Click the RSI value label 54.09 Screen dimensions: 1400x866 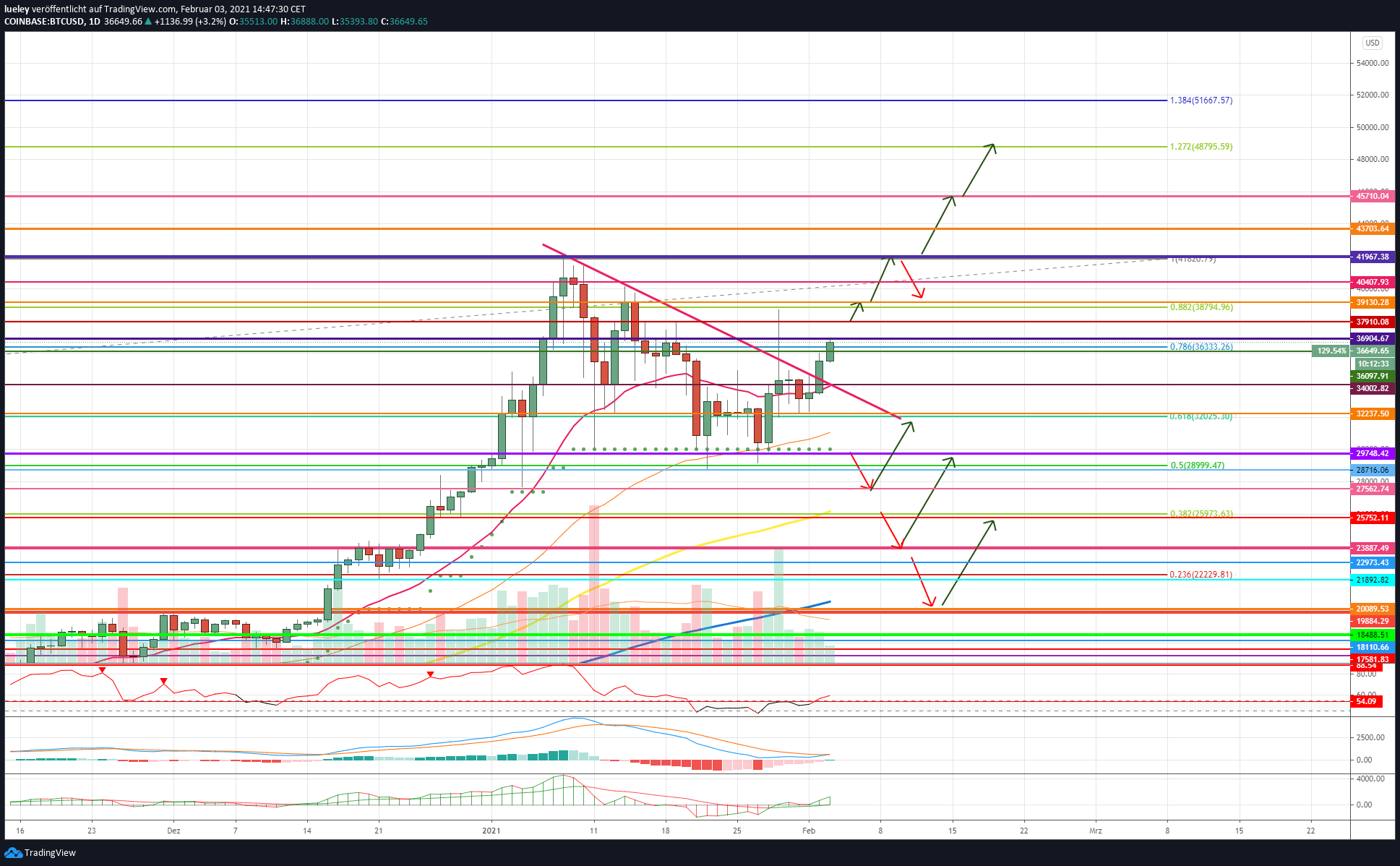click(x=1366, y=701)
